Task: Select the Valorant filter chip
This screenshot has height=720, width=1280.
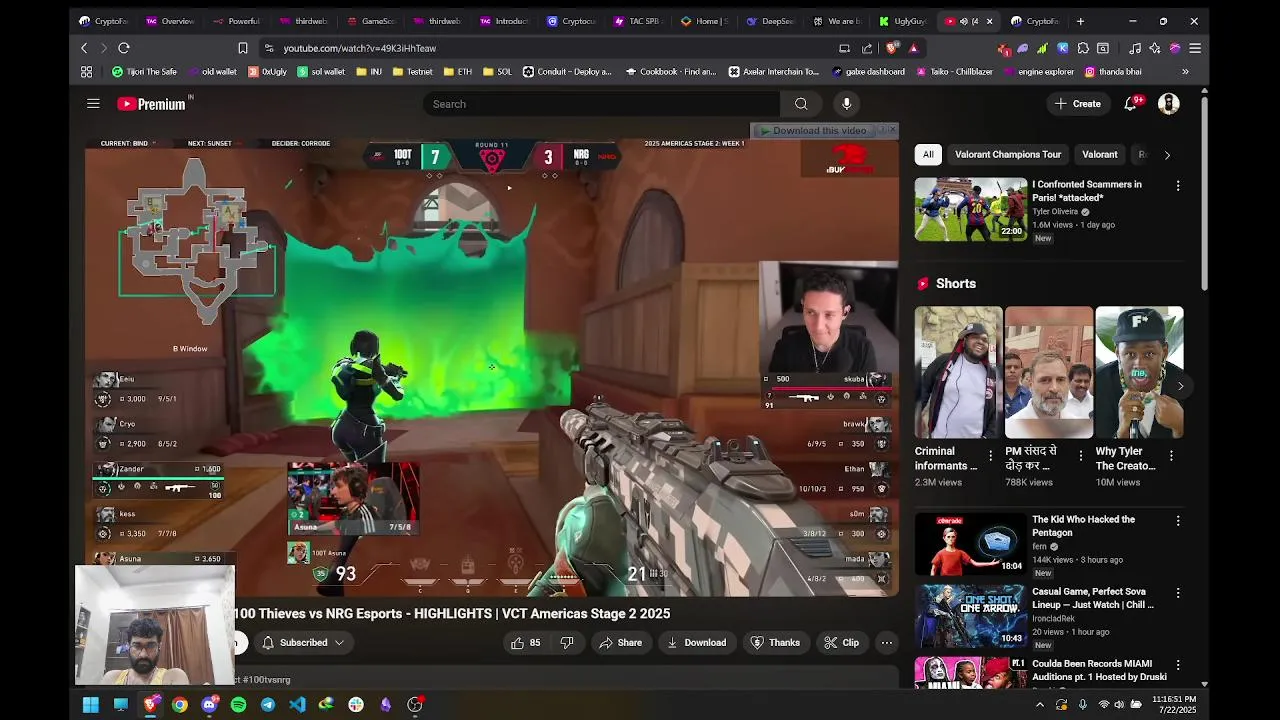Action: click(x=1099, y=155)
